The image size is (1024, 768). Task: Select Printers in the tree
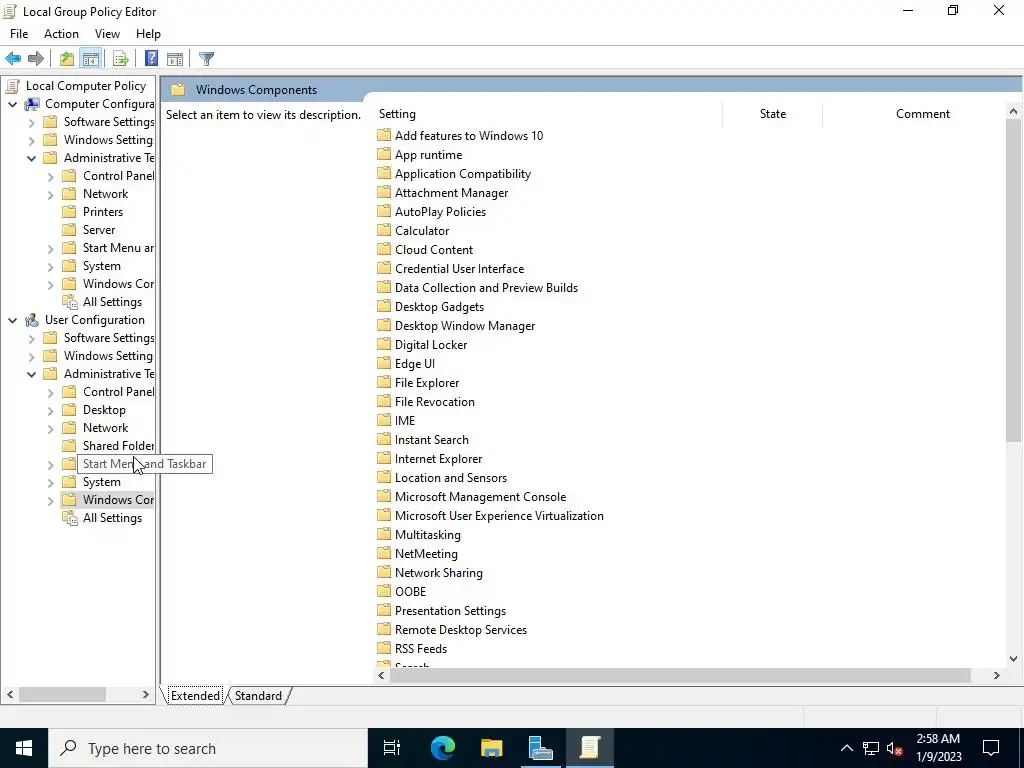pyautogui.click(x=103, y=212)
